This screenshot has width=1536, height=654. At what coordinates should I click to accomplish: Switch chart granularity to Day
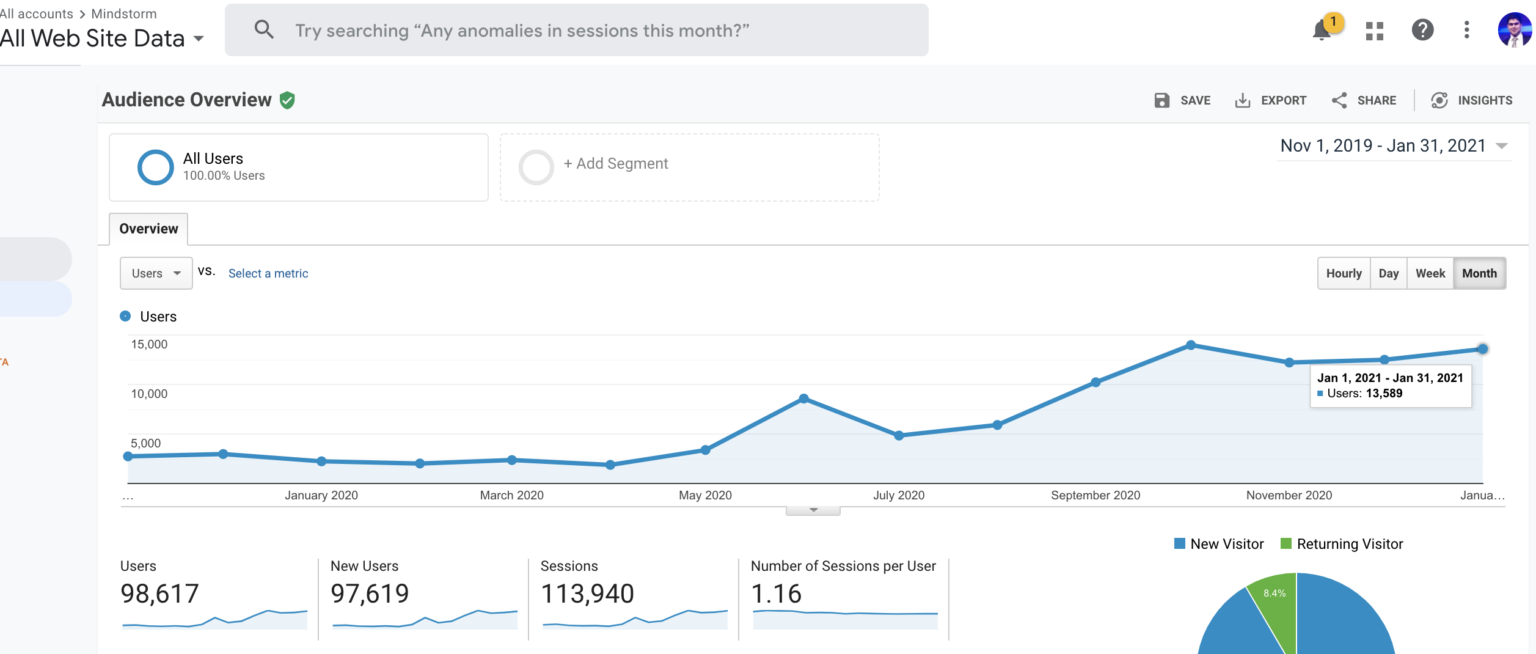(x=1389, y=273)
